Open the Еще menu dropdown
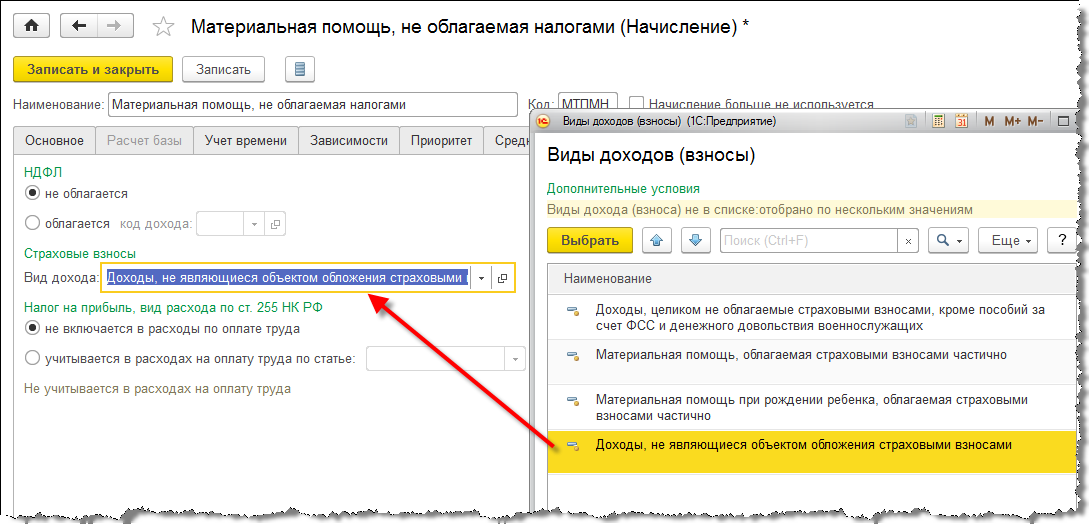The height and width of the screenshot is (524, 1089). point(1008,240)
